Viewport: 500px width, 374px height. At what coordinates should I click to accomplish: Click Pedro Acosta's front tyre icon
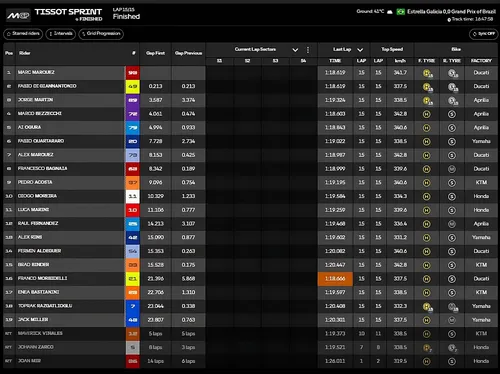click(x=426, y=183)
